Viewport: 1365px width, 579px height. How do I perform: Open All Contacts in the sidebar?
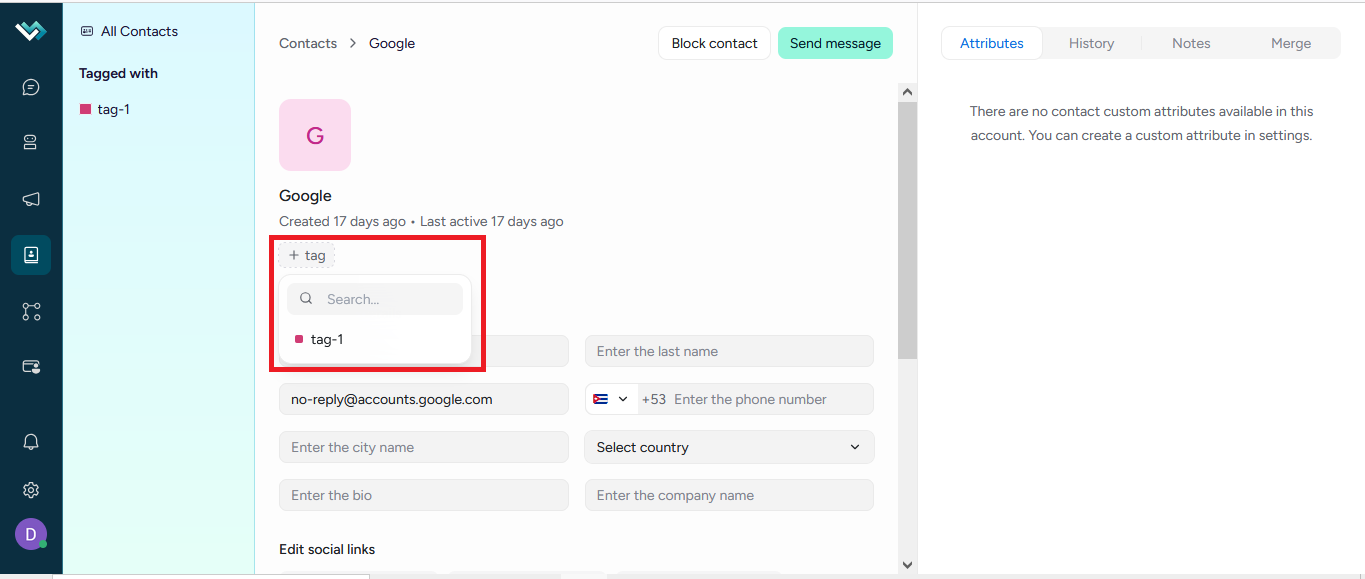point(129,31)
